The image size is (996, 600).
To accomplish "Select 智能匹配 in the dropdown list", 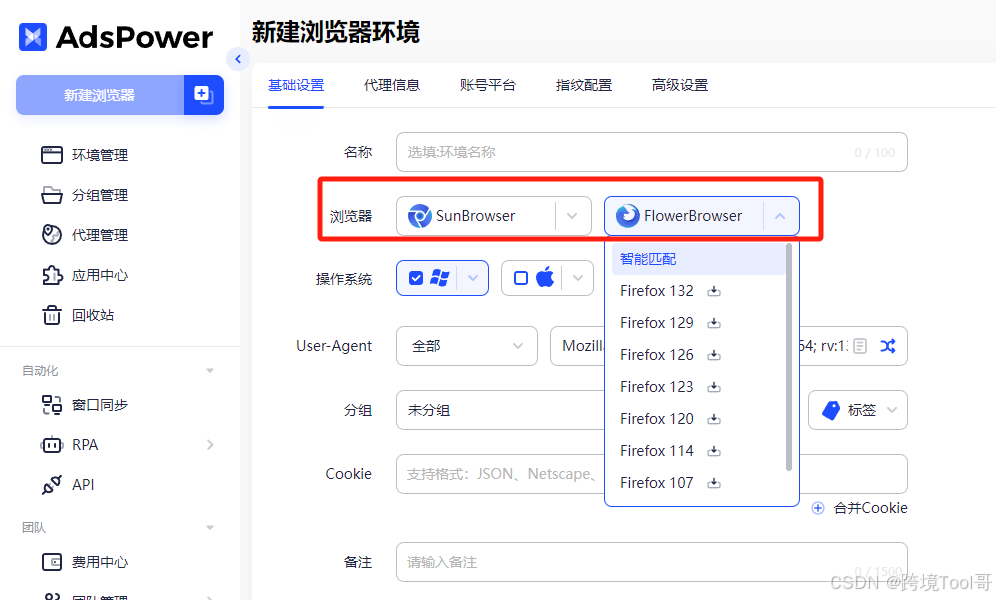I will tap(698, 259).
